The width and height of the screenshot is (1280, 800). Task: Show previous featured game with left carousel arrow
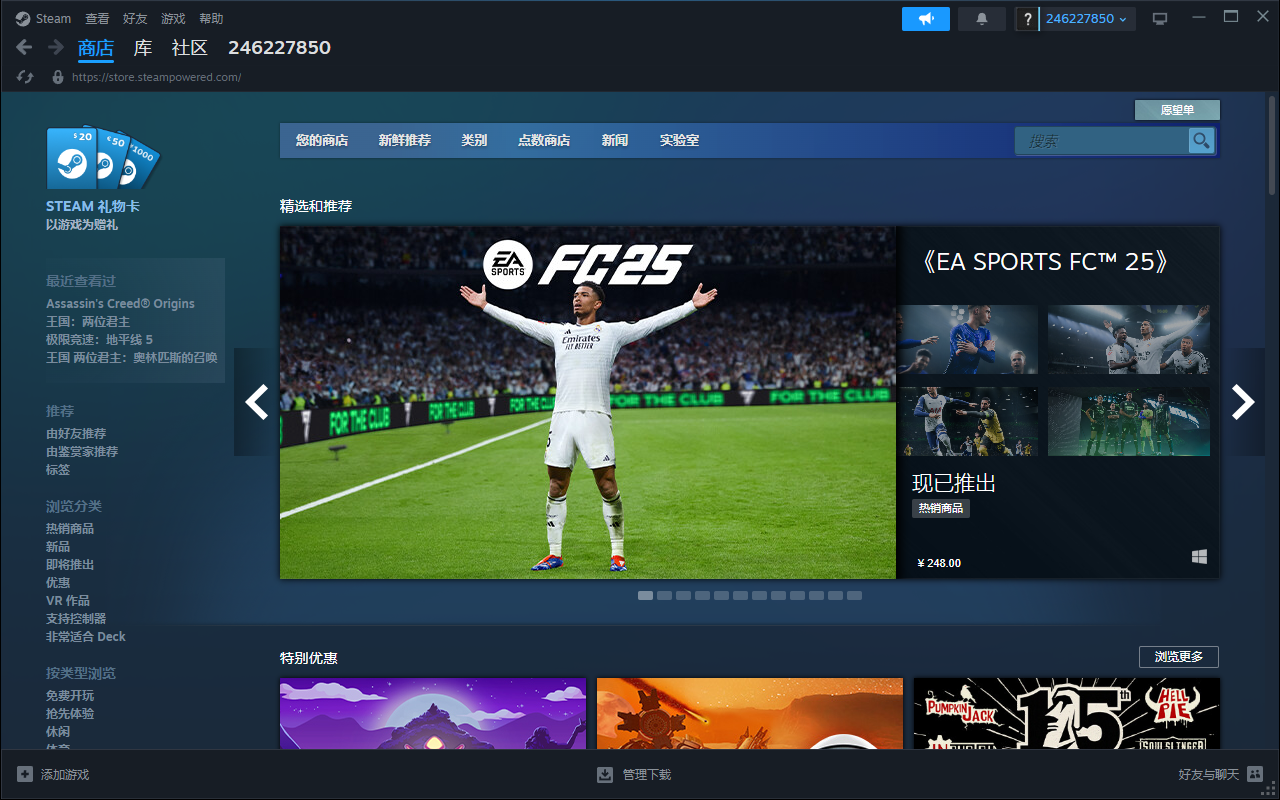tap(257, 402)
